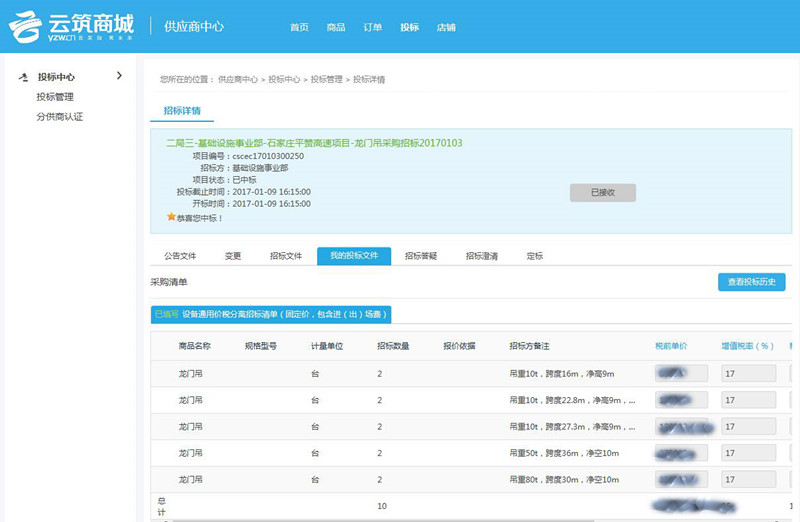This screenshot has height=522, width=800.
Task: Click the gold star congratulation icon
Action: (171, 217)
